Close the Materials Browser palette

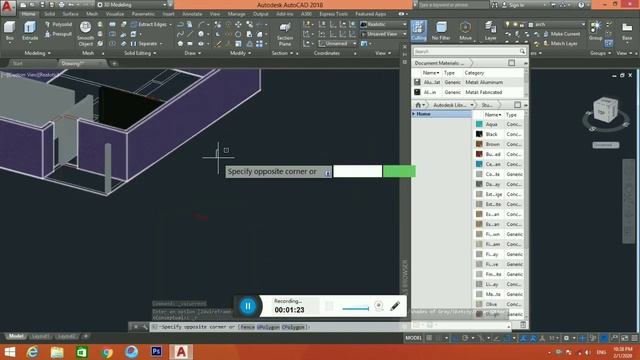point(405,47)
